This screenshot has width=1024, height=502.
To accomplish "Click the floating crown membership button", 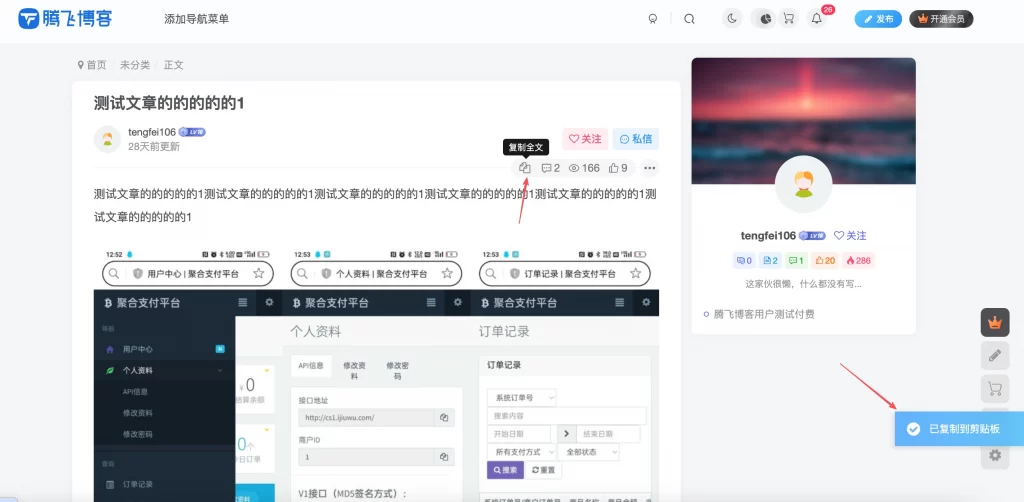I will (995, 322).
